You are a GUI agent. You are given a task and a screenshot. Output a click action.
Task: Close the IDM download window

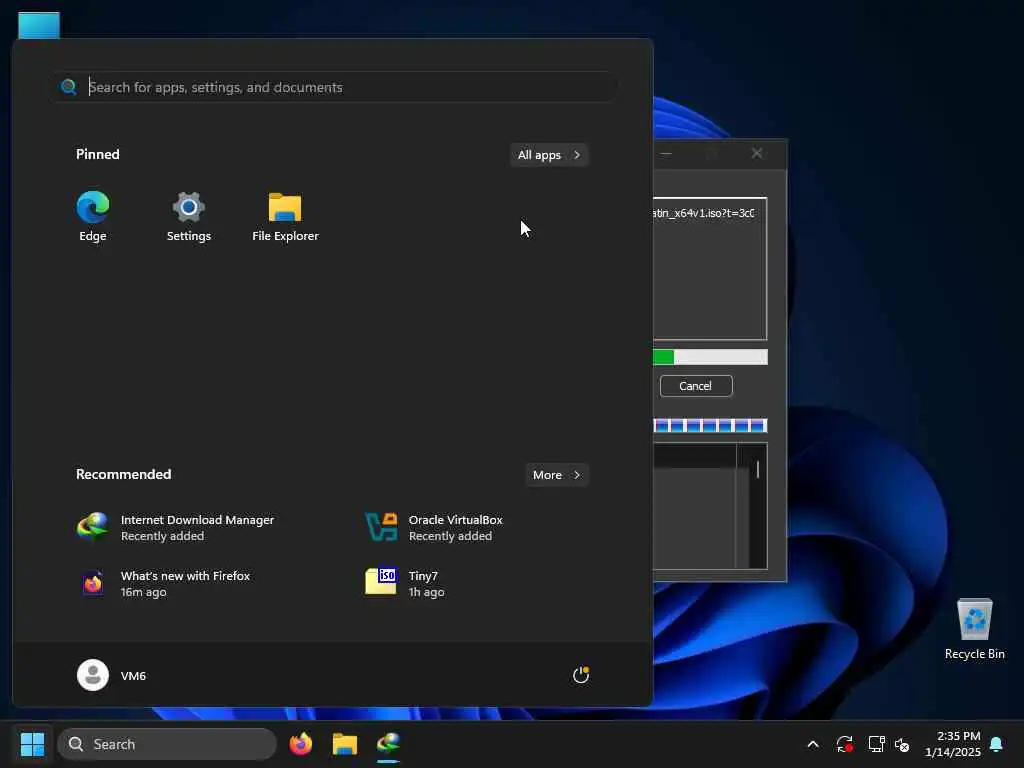(757, 153)
